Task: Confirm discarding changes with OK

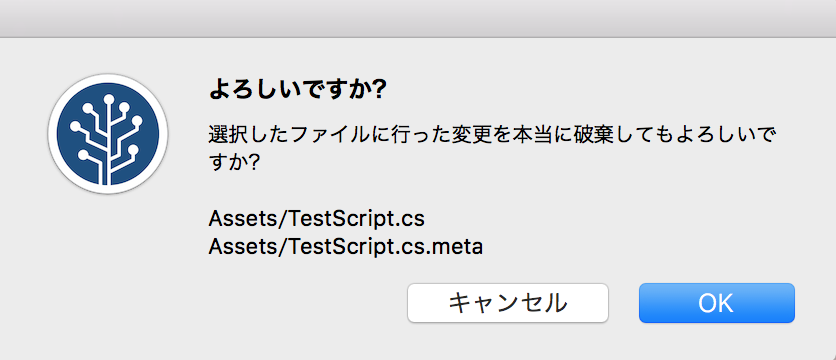Action: pyautogui.click(x=717, y=303)
